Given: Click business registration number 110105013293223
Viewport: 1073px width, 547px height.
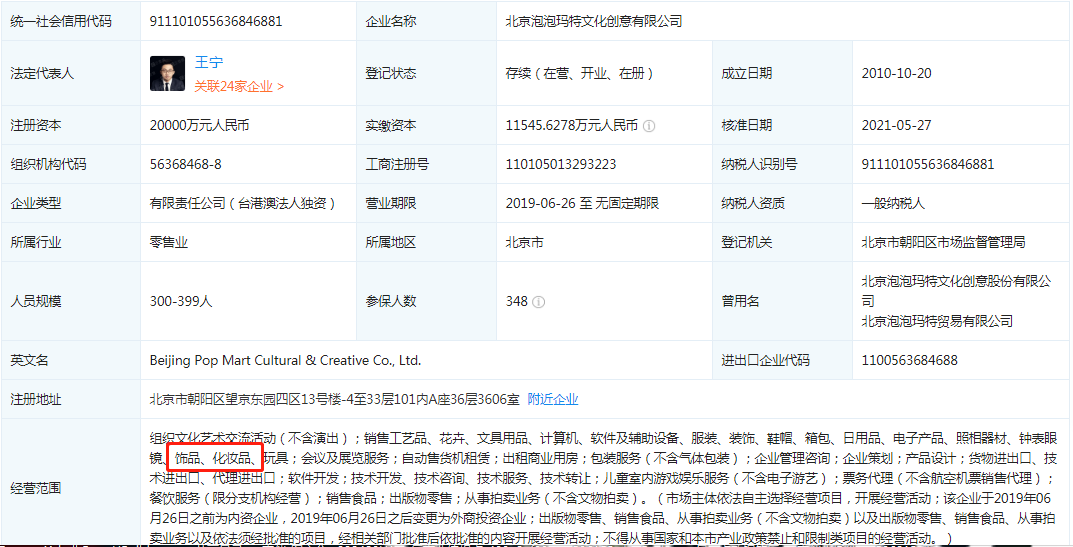Looking at the screenshot, I should click(x=560, y=164).
